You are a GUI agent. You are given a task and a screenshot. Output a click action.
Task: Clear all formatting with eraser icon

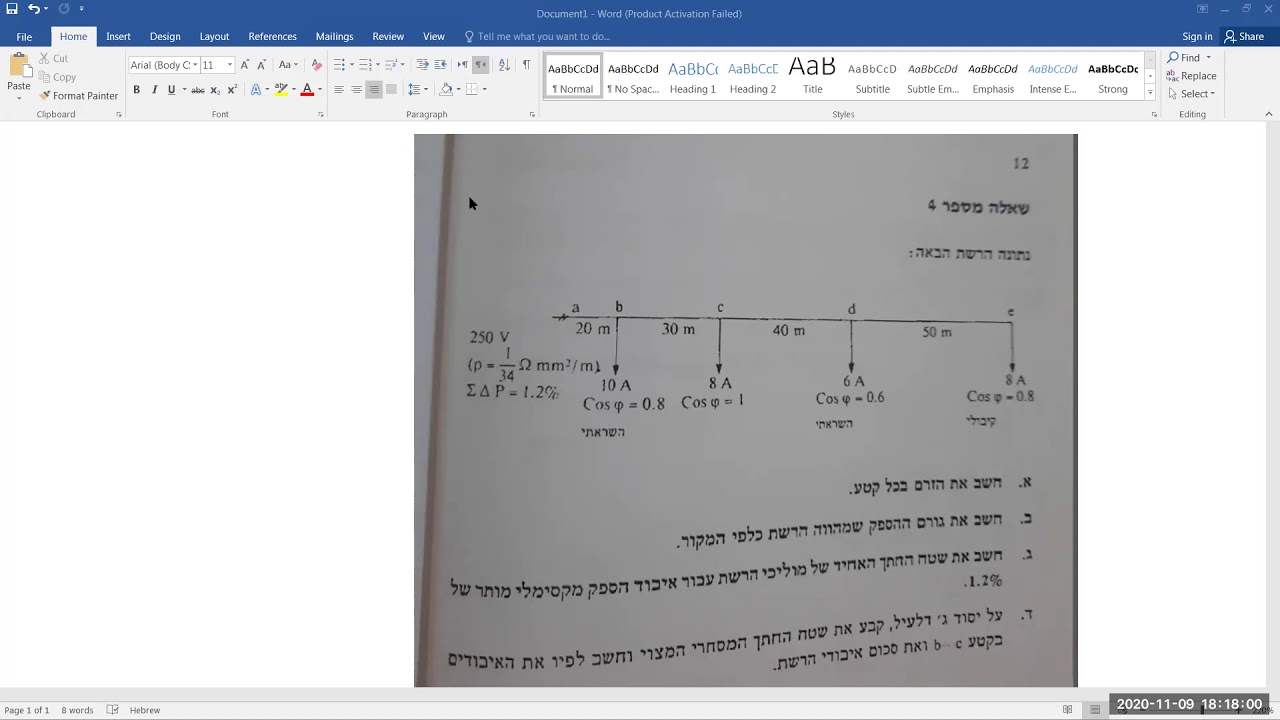click(x=316, y=65)
